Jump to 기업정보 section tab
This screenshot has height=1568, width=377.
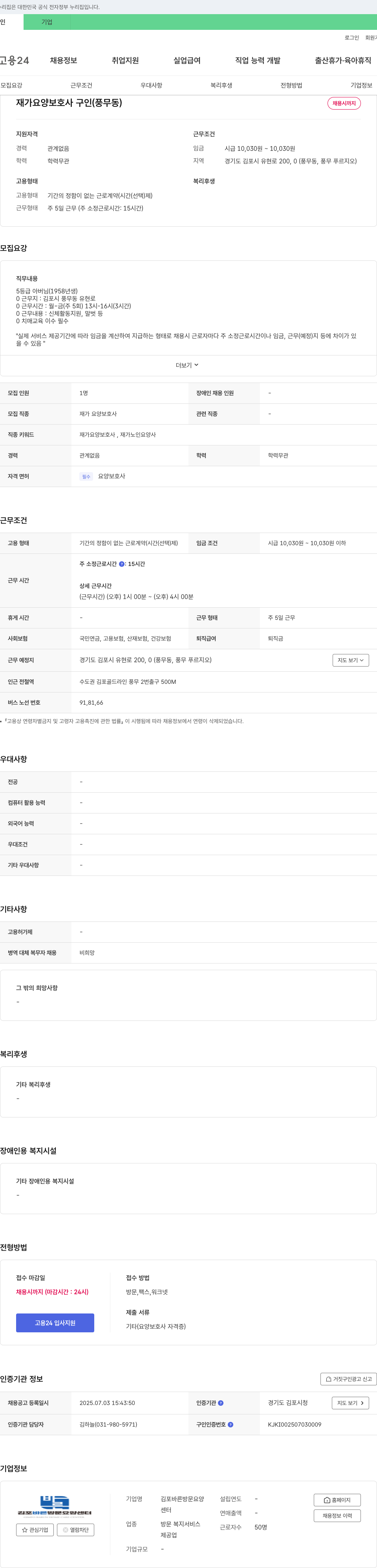[361, 85]
